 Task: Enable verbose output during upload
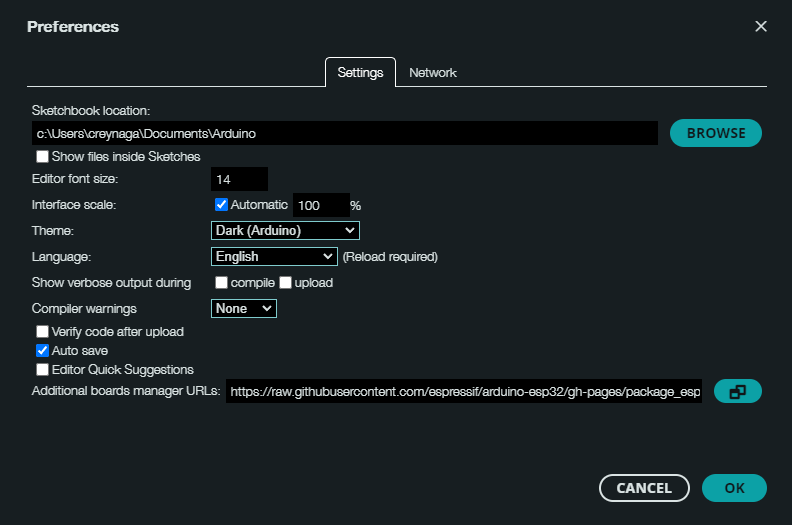(285, 282)
